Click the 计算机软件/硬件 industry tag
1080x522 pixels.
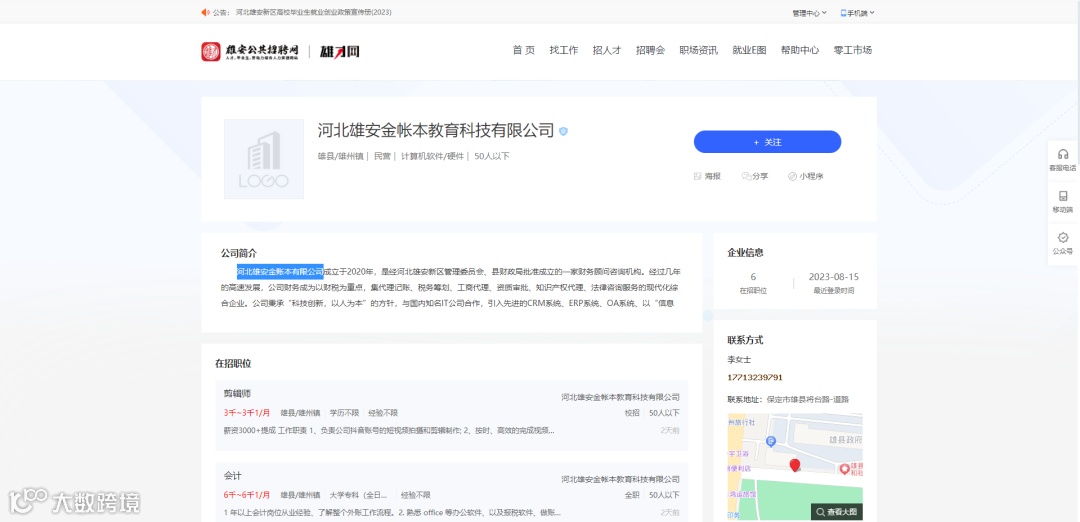[433, 156]
